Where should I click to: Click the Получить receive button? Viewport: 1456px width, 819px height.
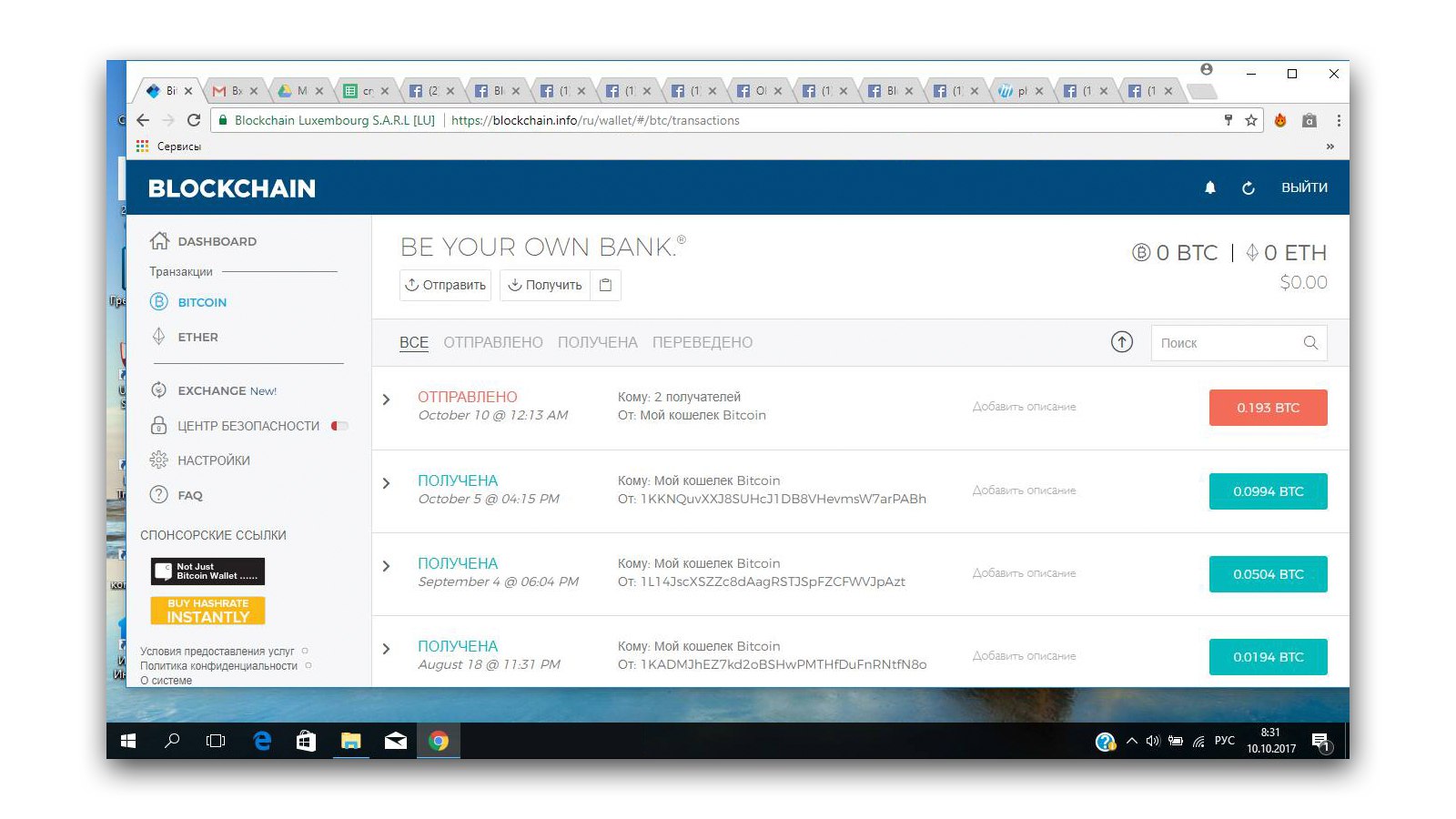tap(544, 285)
